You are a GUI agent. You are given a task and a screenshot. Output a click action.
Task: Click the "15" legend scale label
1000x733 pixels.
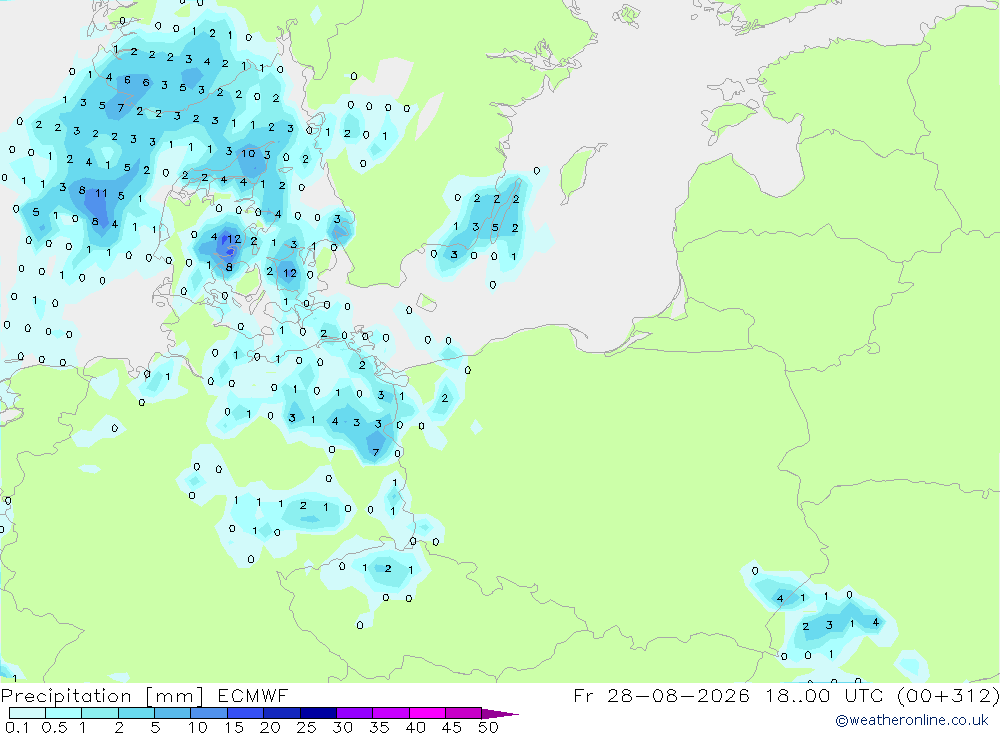coord(234,727)
